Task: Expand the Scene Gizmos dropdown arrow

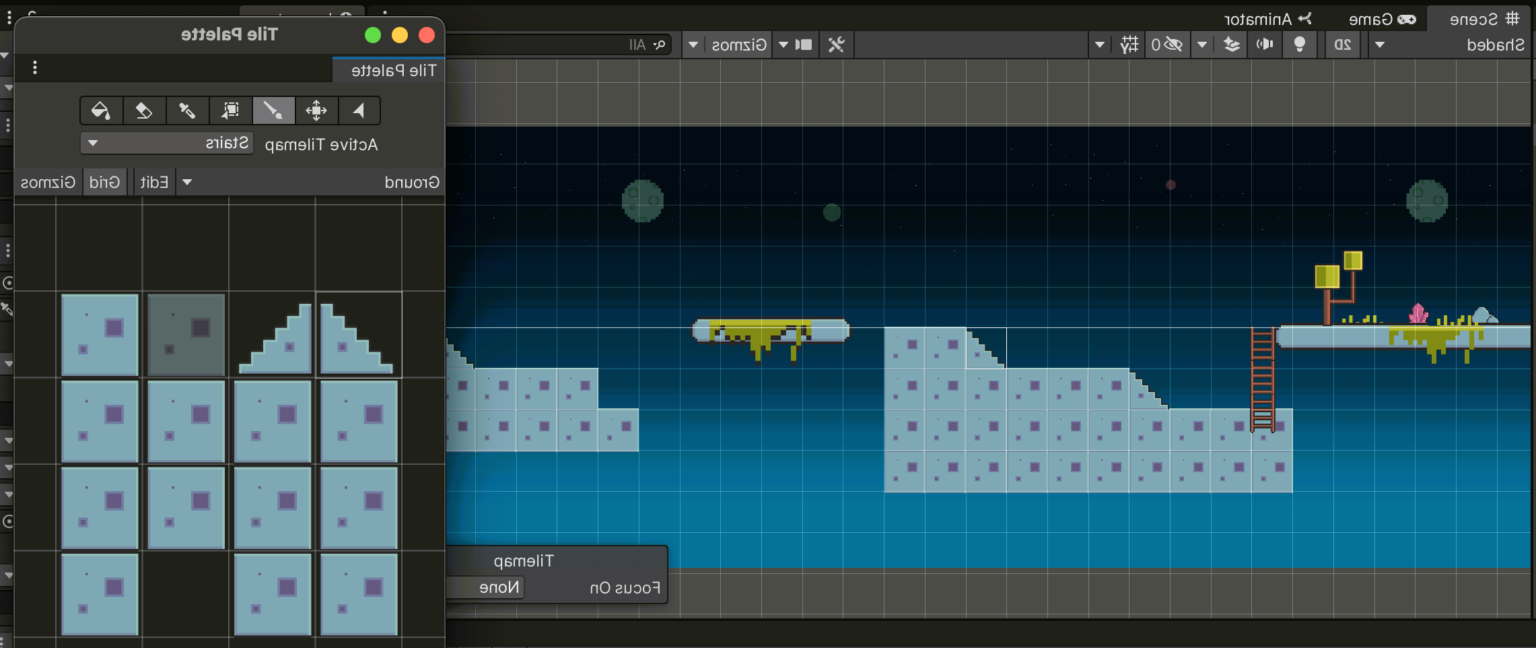Action: (x=693, y=44)
